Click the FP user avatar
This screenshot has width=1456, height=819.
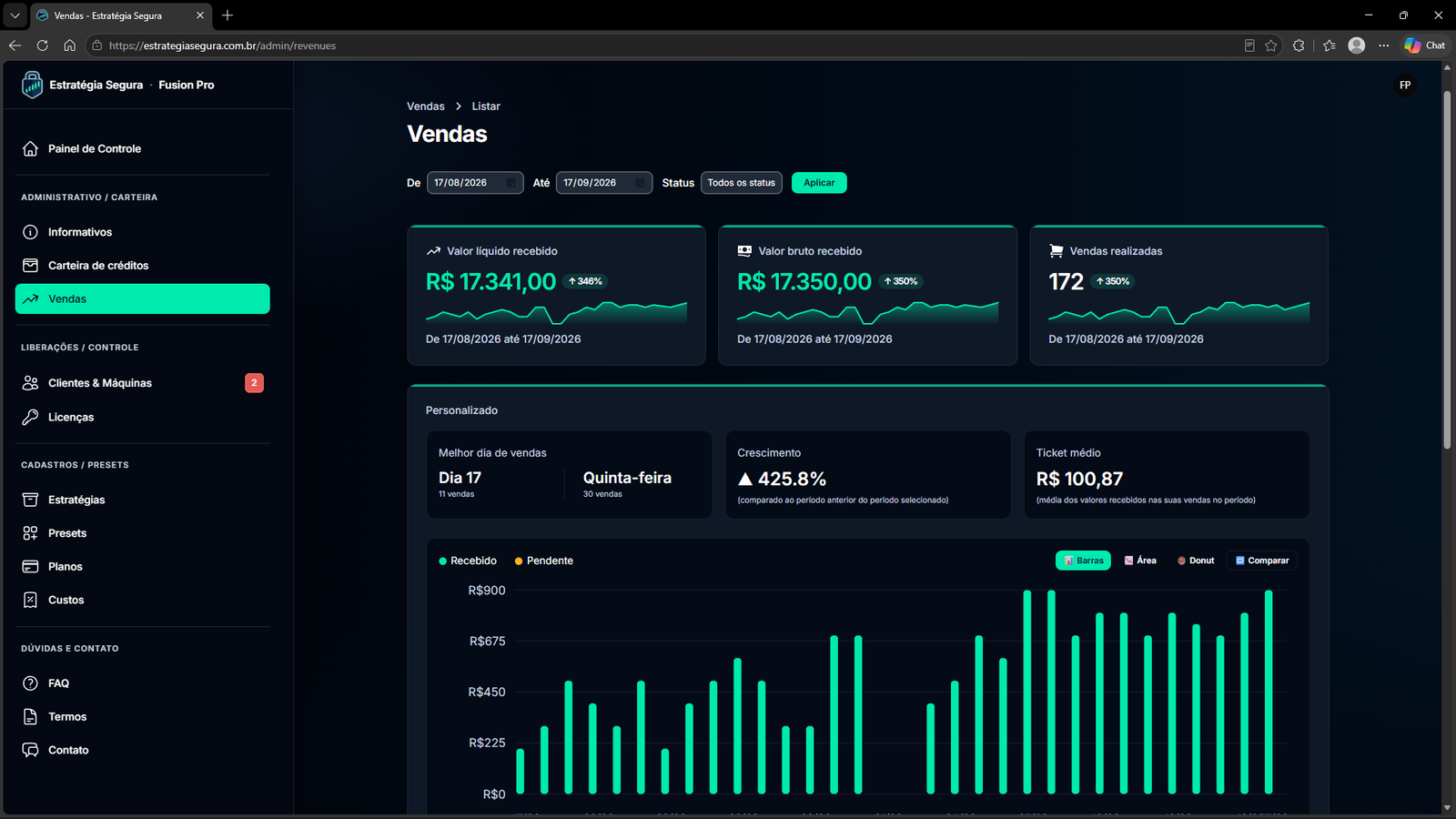pyautogui.click(x=1405, y=86)
